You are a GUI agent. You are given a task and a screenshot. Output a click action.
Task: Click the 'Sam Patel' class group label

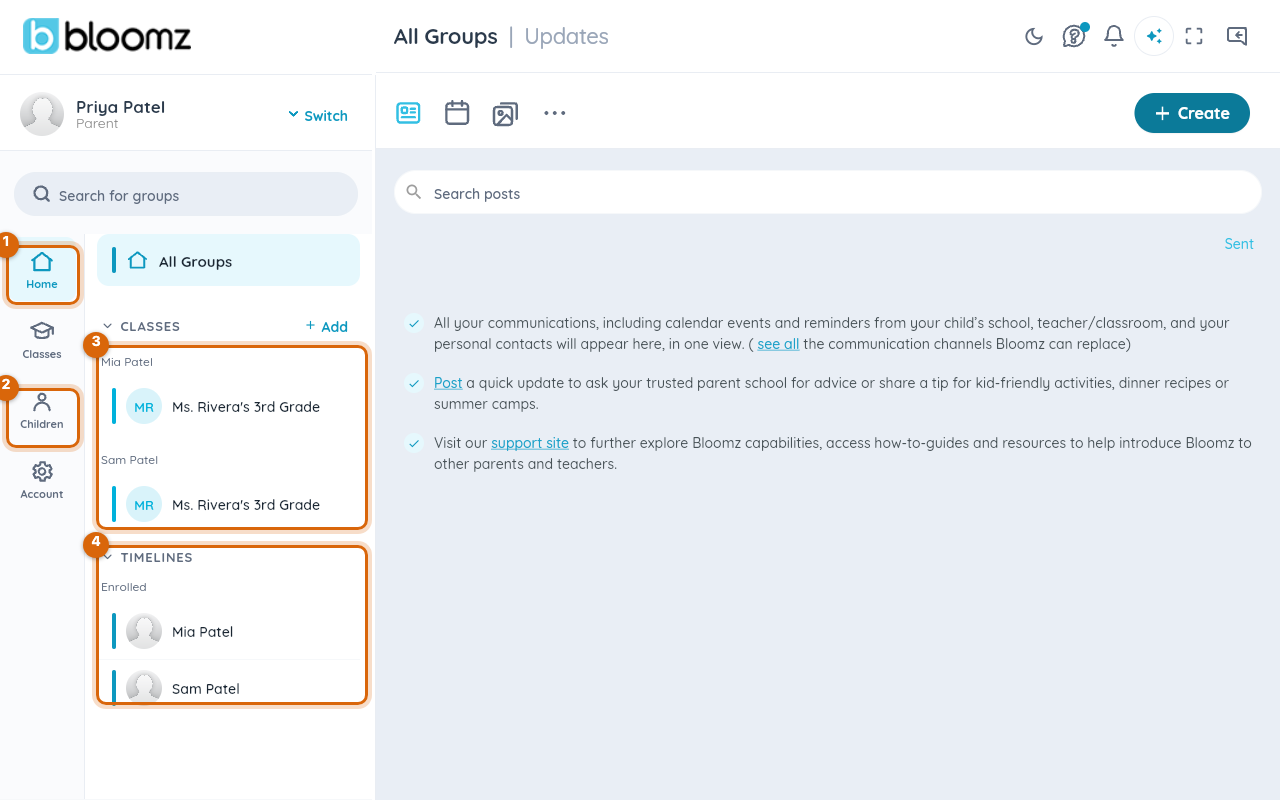point(130,460)
